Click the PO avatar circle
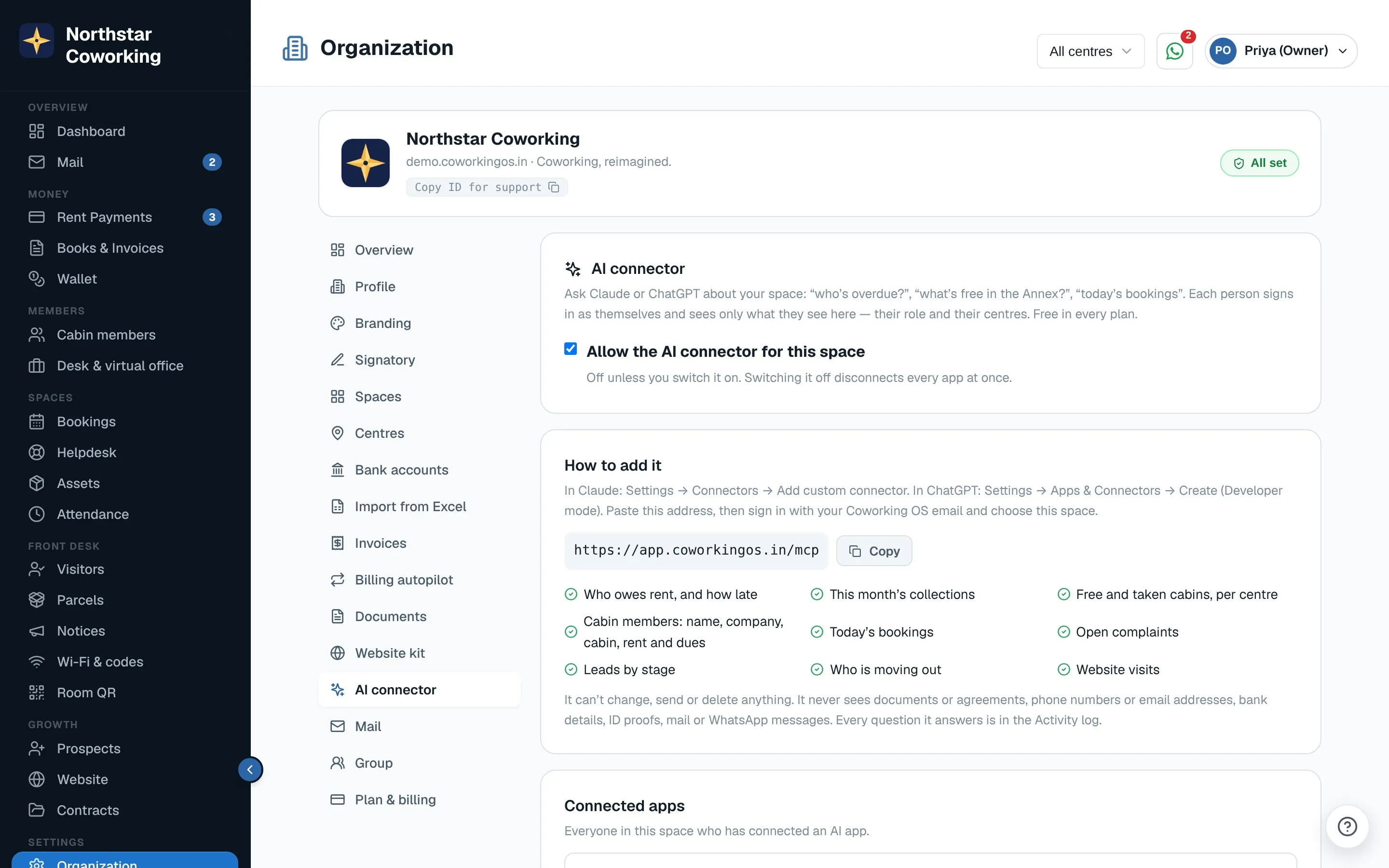The image size is (1389, 868). (1223, 51)
